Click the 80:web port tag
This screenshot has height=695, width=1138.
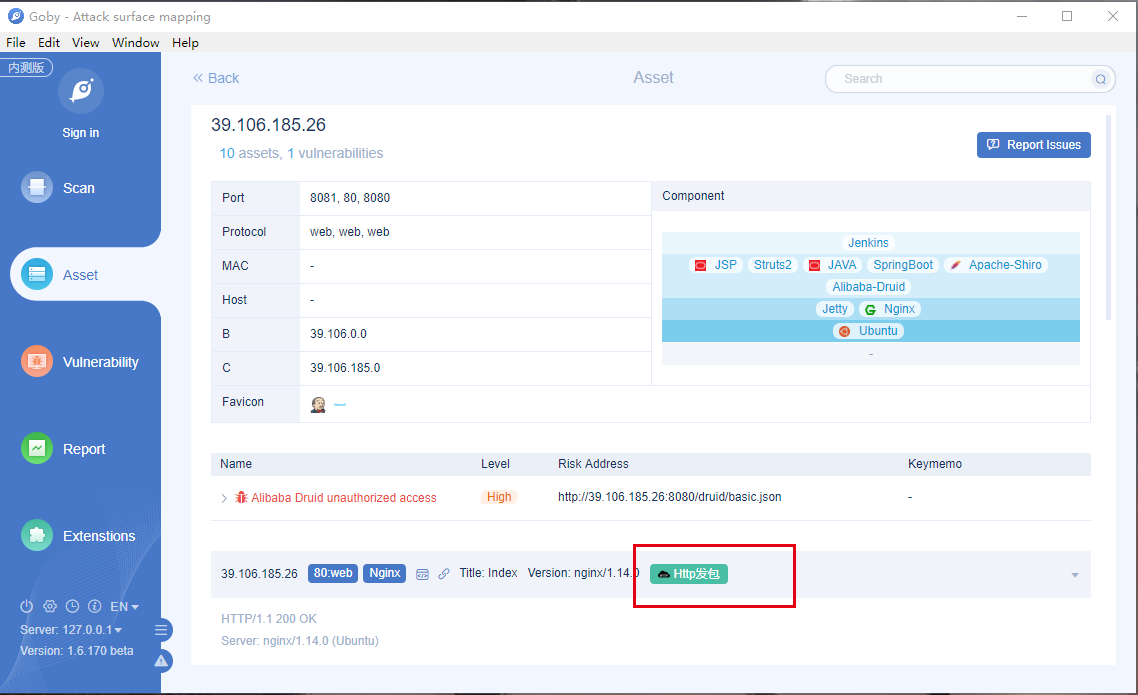tap(333, 573)
